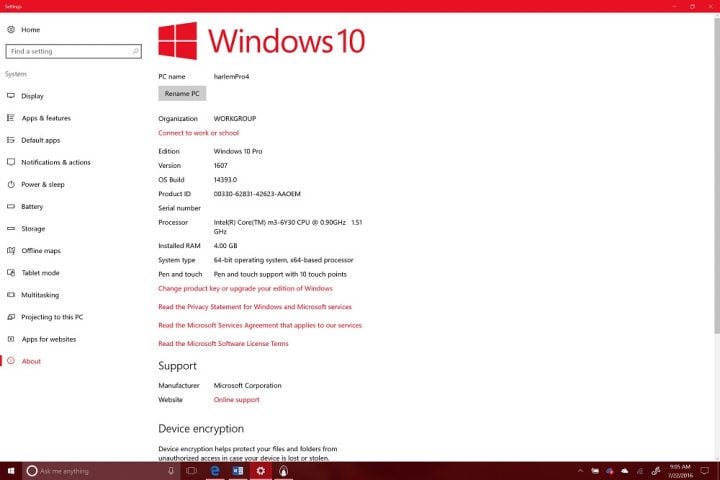Open Microsoft Software License Terms link
The height and width of the screenshot is (480, 720).
223,344
